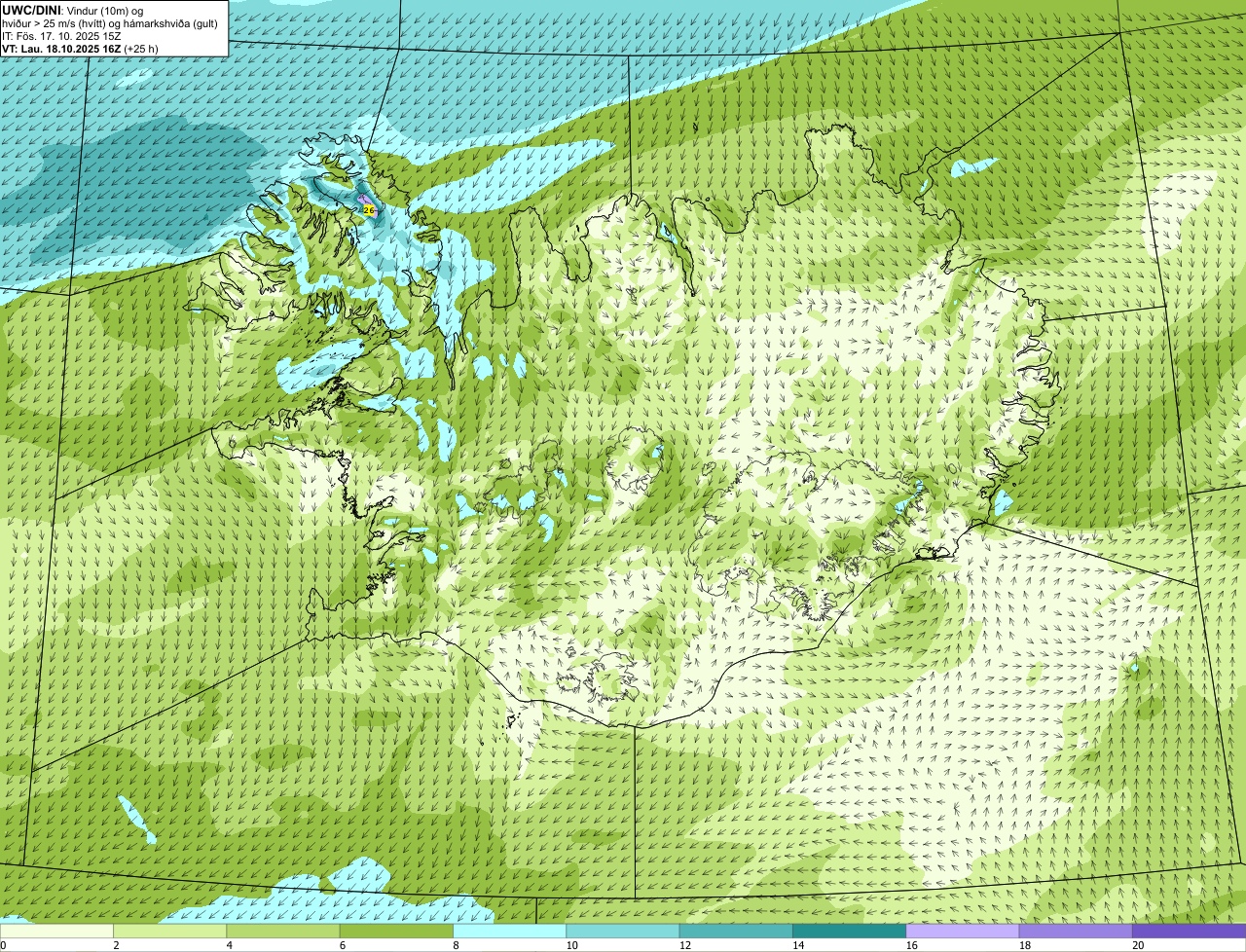The height and width of the screenshot is (952, 1246).
Task: Click the legend value '6'
Action: click(343, 945)
